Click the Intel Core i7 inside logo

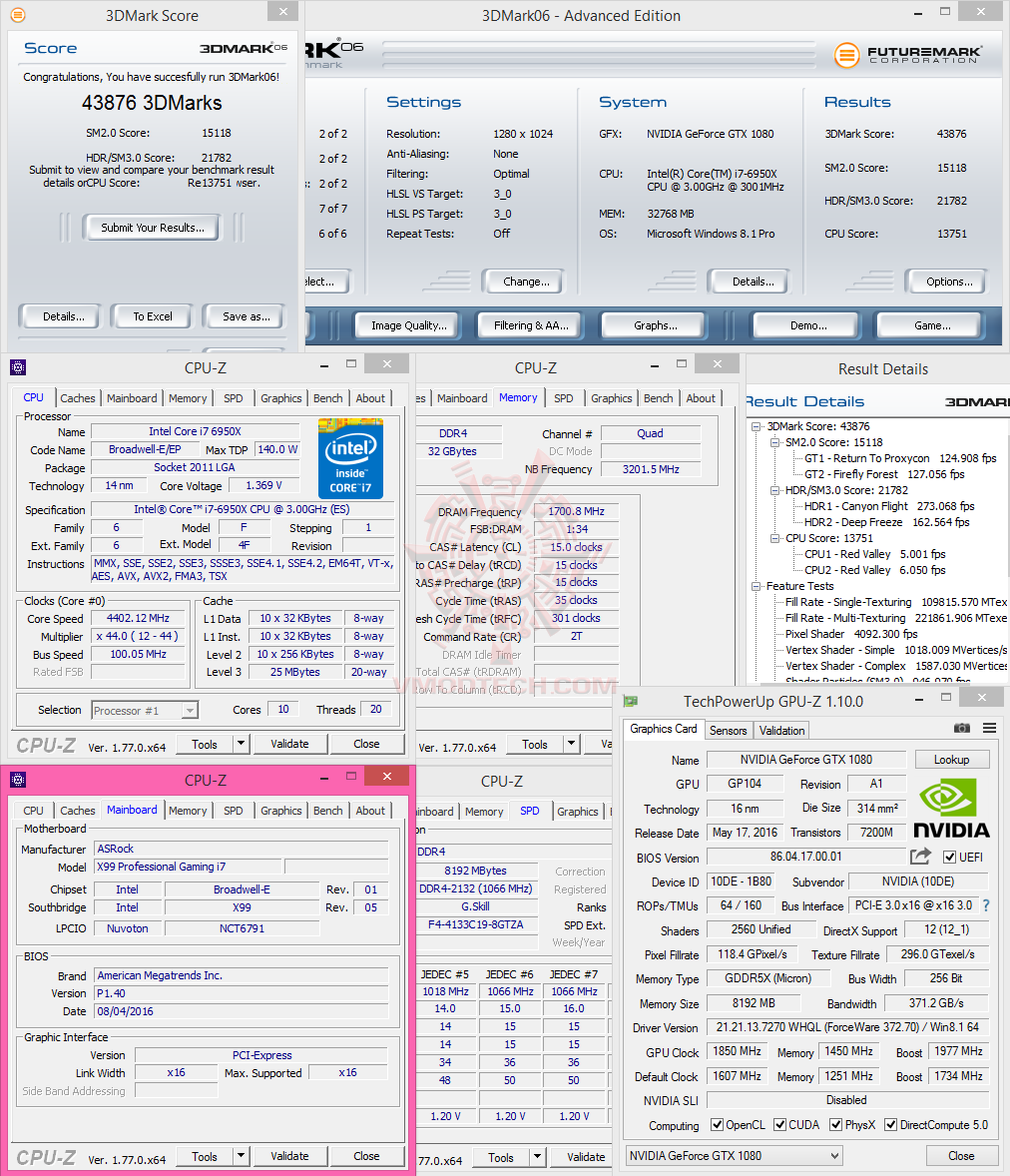(350, 459)
